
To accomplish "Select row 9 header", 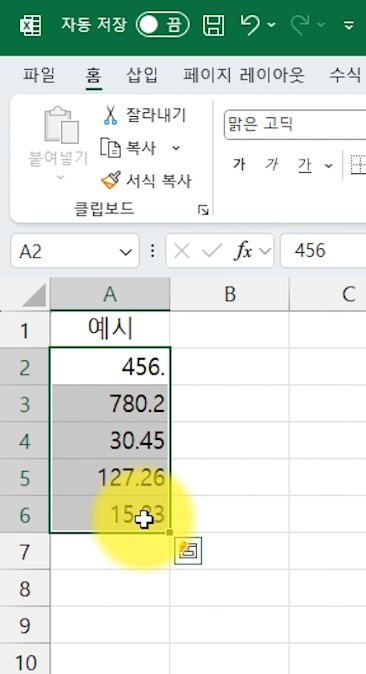I will pos(25,625).
